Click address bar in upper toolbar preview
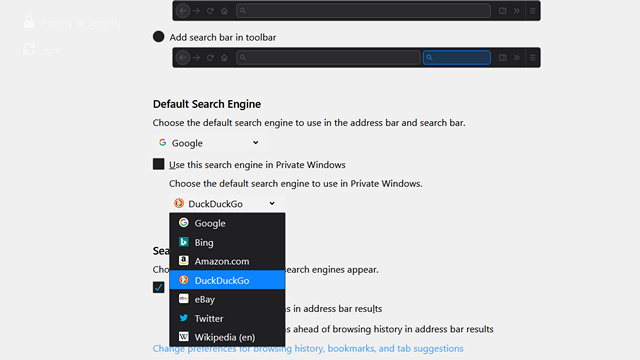Viewport: 640px width, 360px height. tap(363, 11)
